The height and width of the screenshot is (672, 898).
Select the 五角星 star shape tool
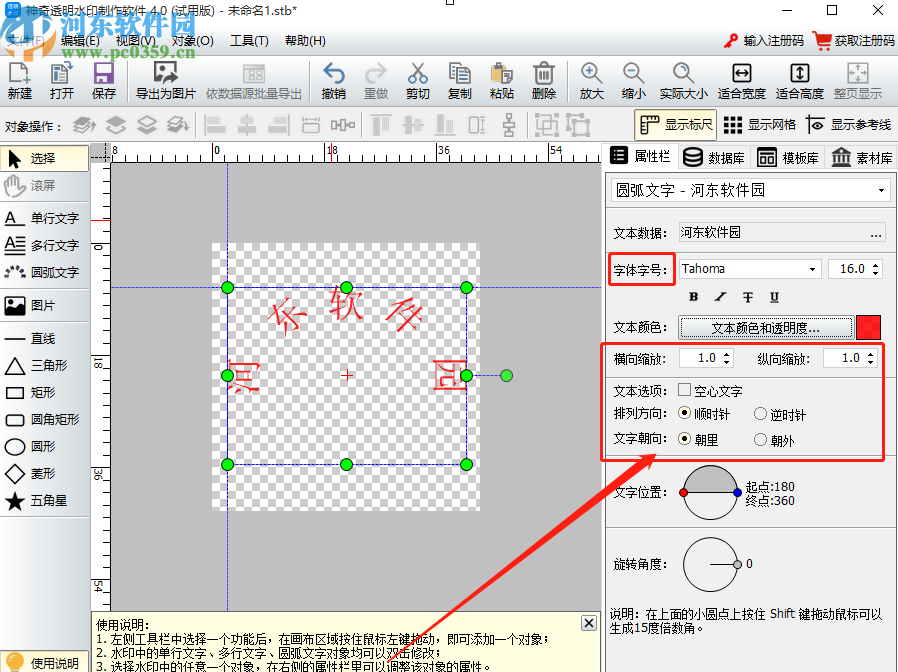point(43,500)
